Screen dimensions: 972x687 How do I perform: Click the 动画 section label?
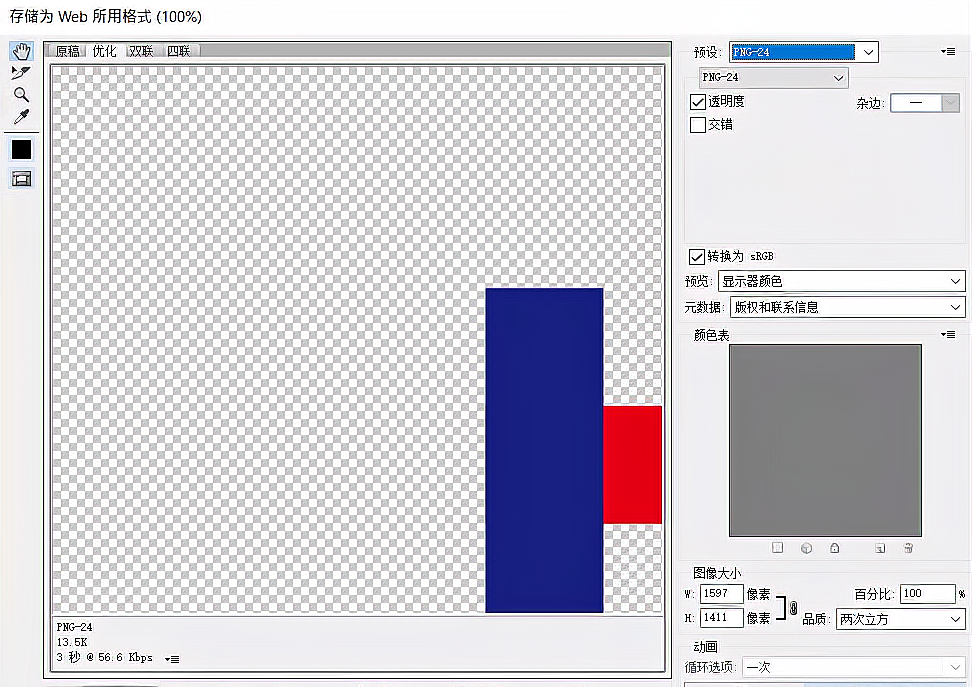tap(705, 647)
